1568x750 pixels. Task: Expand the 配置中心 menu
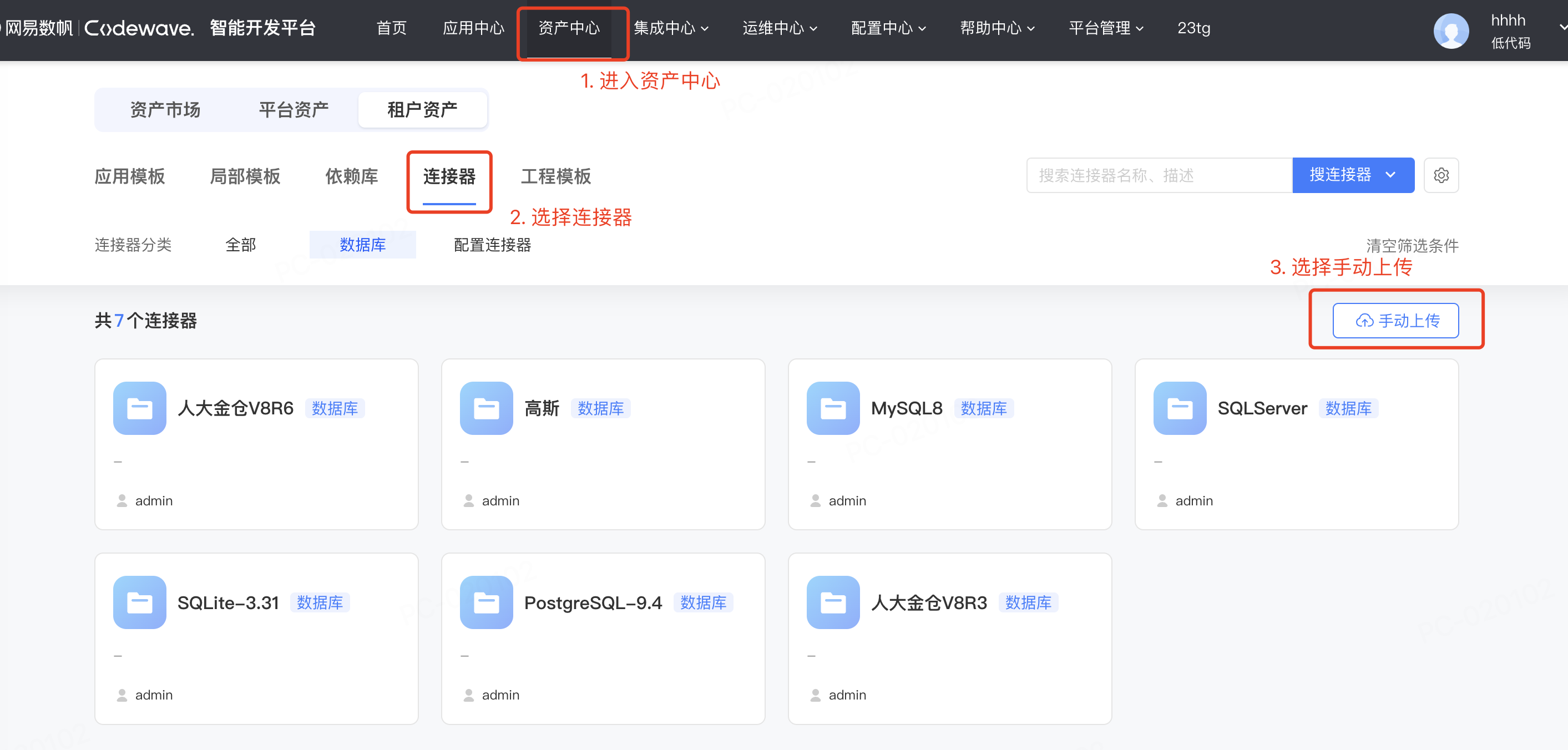point(889,28)
